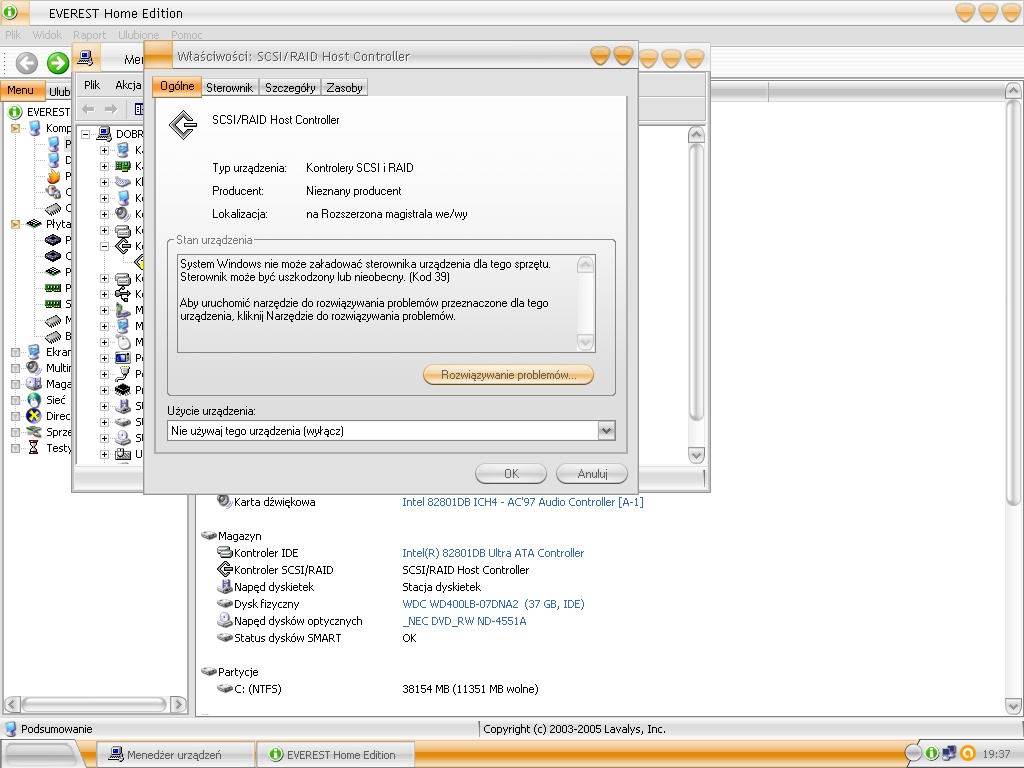The width and height of the screenshot is (1024, 768).
Task: Open the WDC WD400LB-07DNA2 disk link
Action: point(493,603)
